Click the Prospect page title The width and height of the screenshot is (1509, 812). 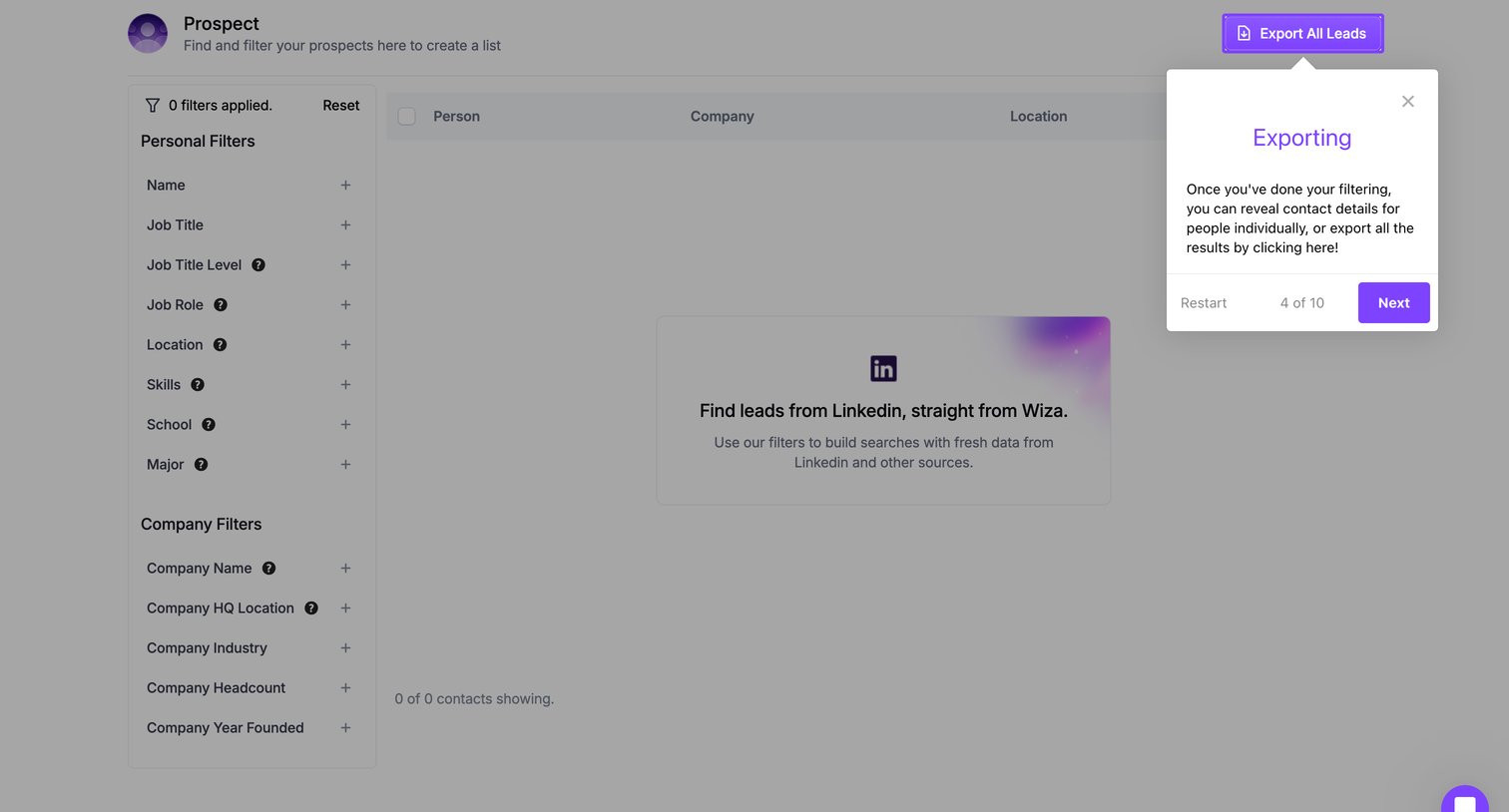tap(222, 24)
